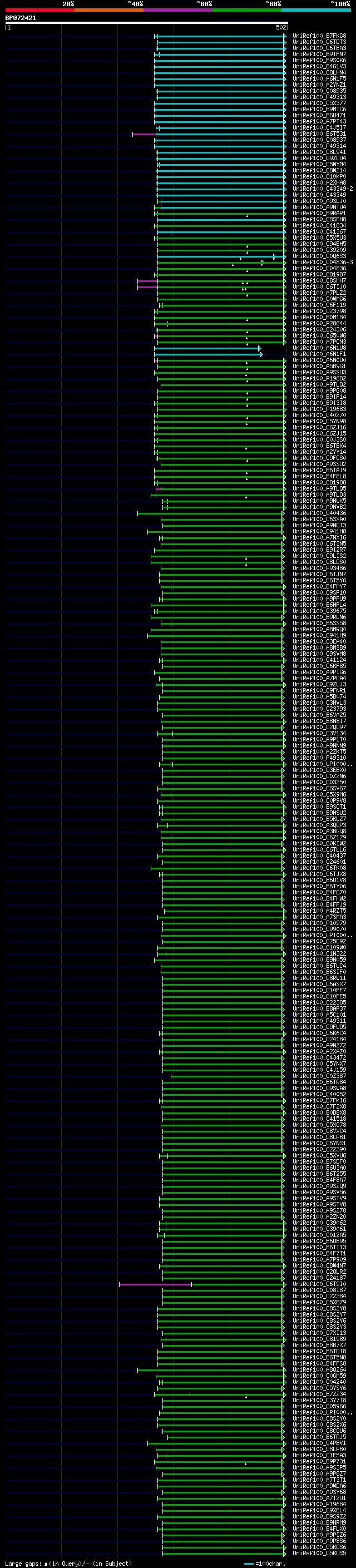Select hit UniRef100_B6T531
356x1568 pixels.
(x=319, y=134)
